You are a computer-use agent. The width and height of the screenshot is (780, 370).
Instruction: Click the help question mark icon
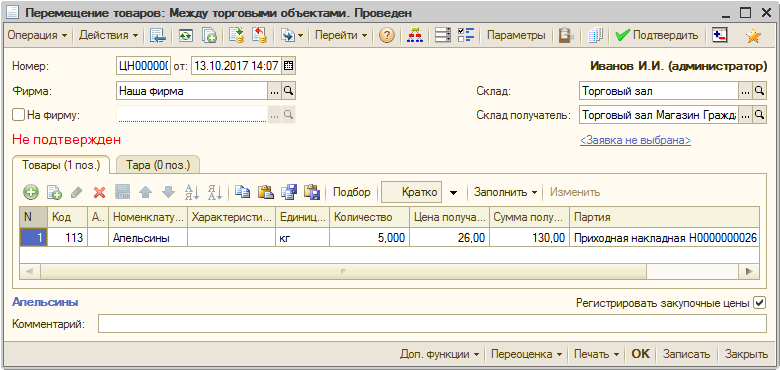click(387, 36)
